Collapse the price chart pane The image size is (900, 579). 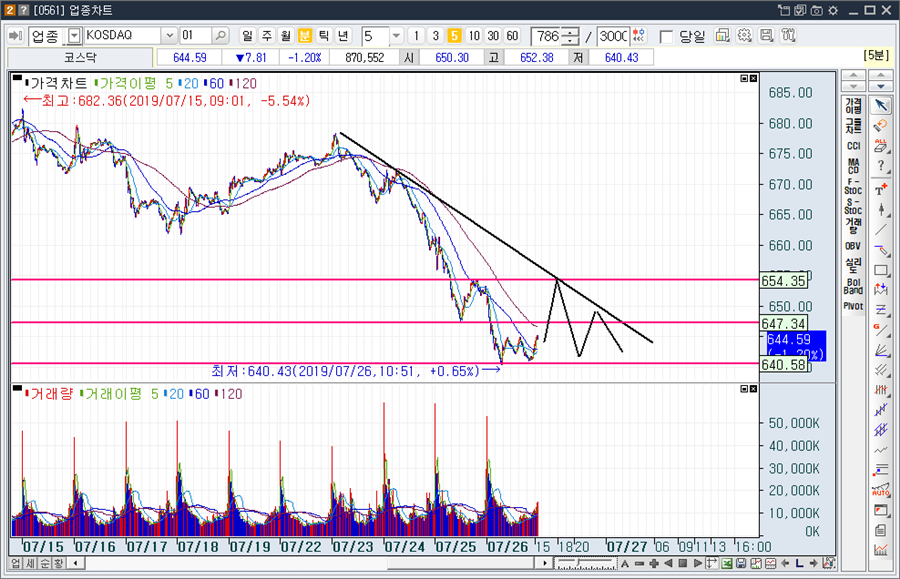[x=744, y=79]
